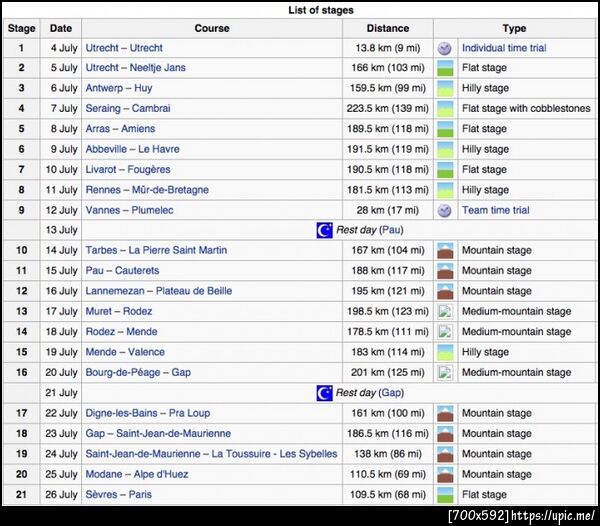Click the hilly stage icon in the Mende – Valence row
The image size is (600, 526).
coord(445,352)
